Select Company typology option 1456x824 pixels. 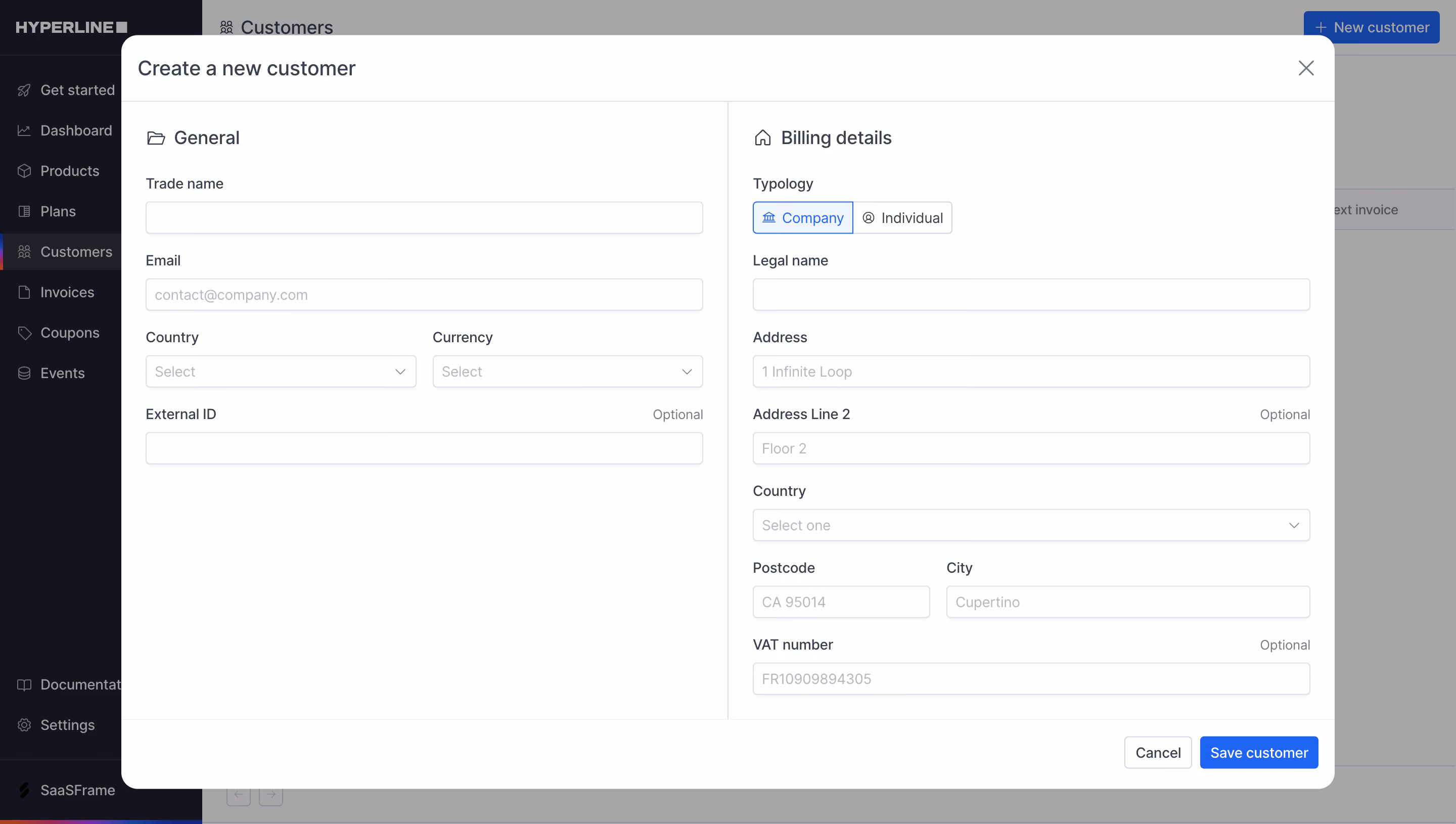coord(802,218)
